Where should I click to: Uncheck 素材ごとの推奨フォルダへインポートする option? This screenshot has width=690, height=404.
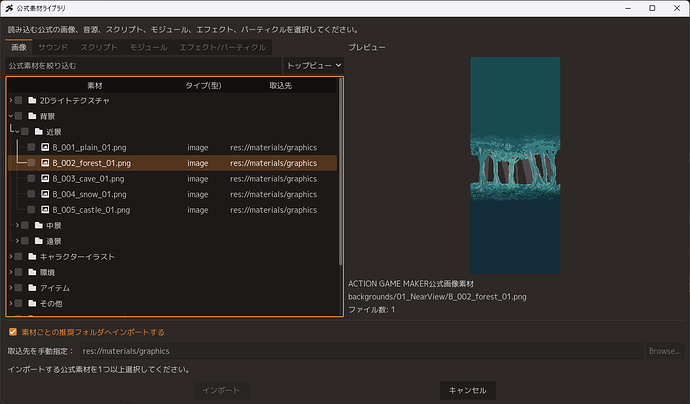[x=13, y=332]
